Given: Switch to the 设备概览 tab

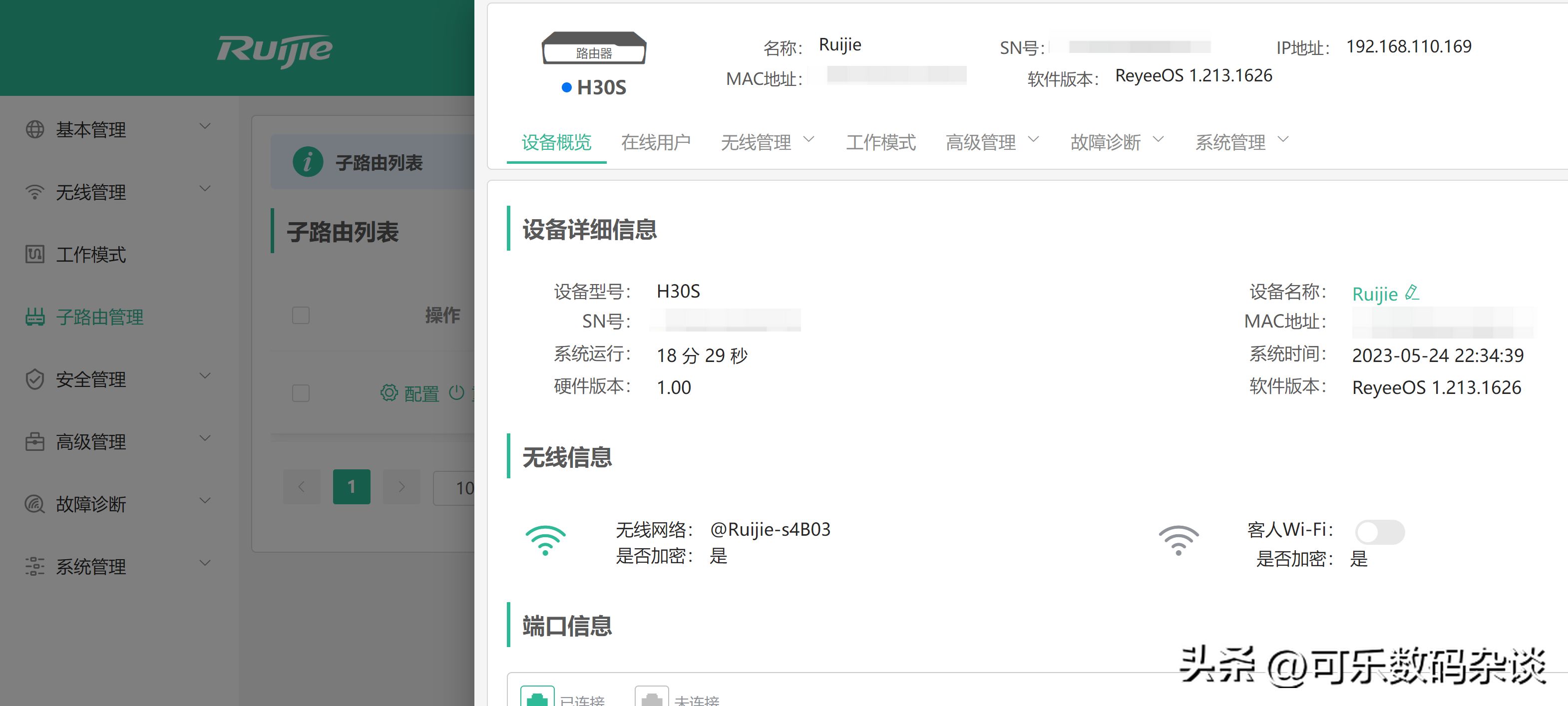Looking at the screenshot, I should [x=556, y=142].
